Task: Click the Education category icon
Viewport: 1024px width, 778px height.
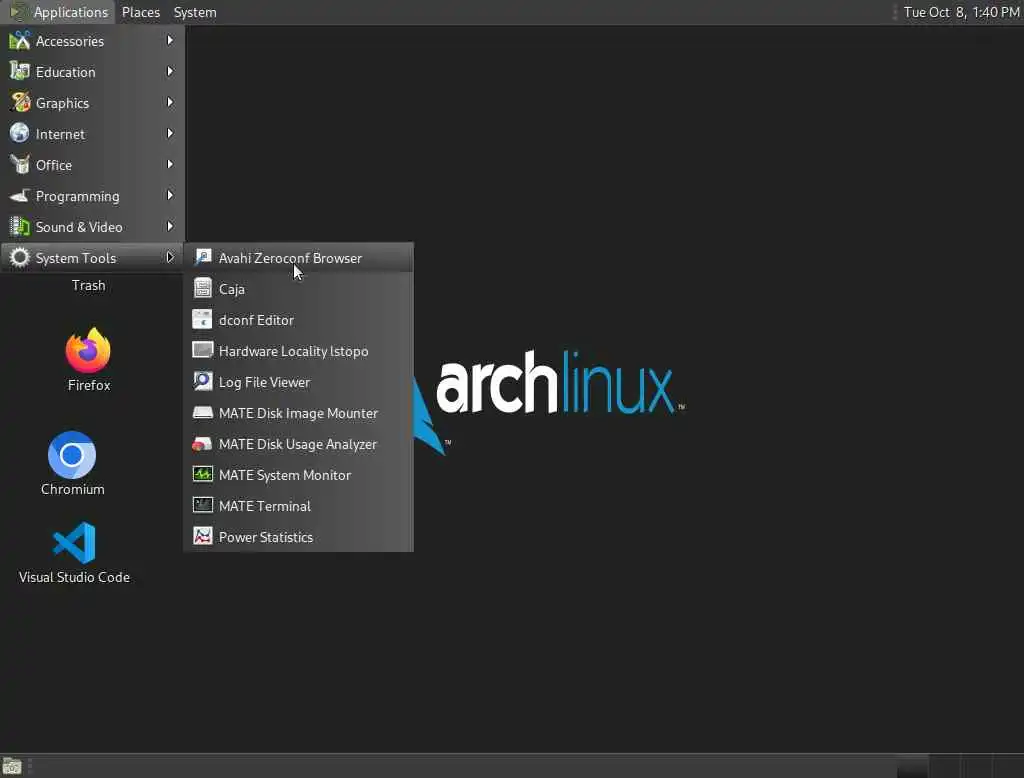Action: [x=20, y=71]
